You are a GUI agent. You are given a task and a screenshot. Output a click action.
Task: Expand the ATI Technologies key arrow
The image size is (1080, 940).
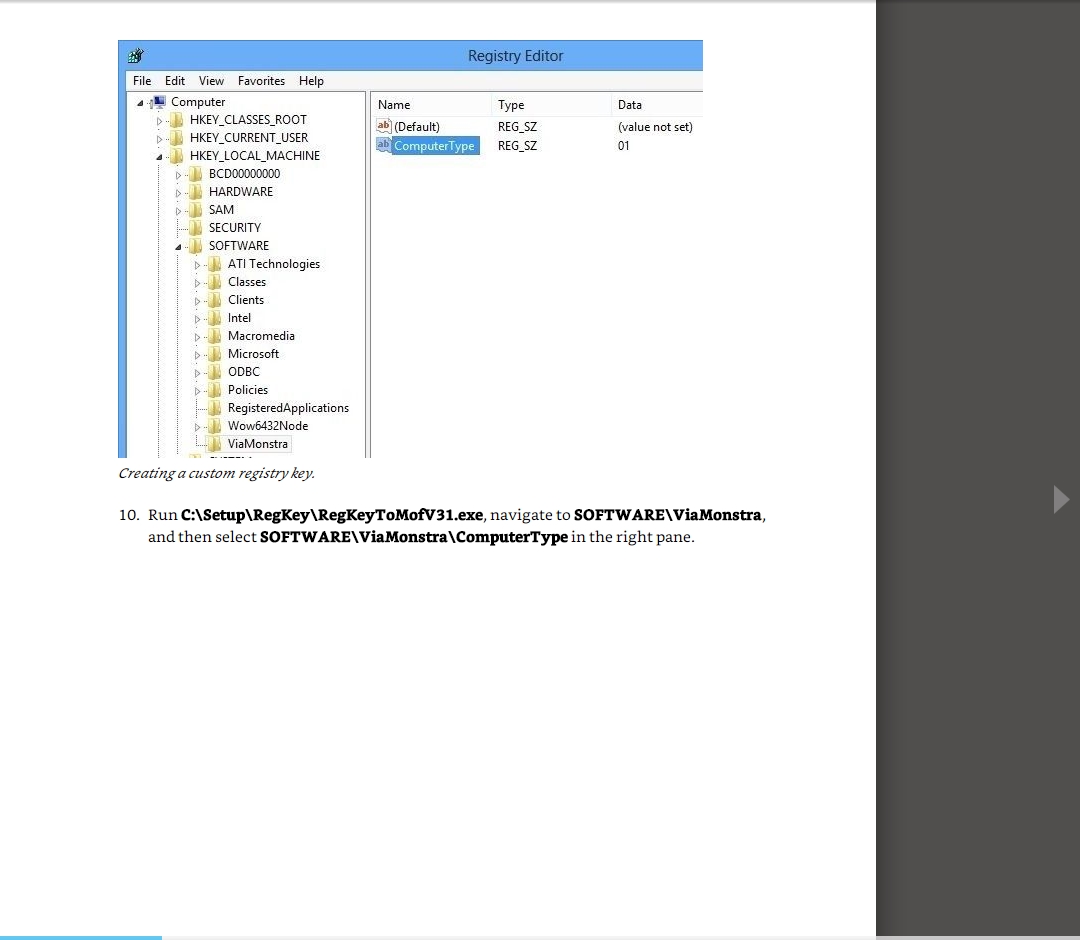(x=198, y=265)
